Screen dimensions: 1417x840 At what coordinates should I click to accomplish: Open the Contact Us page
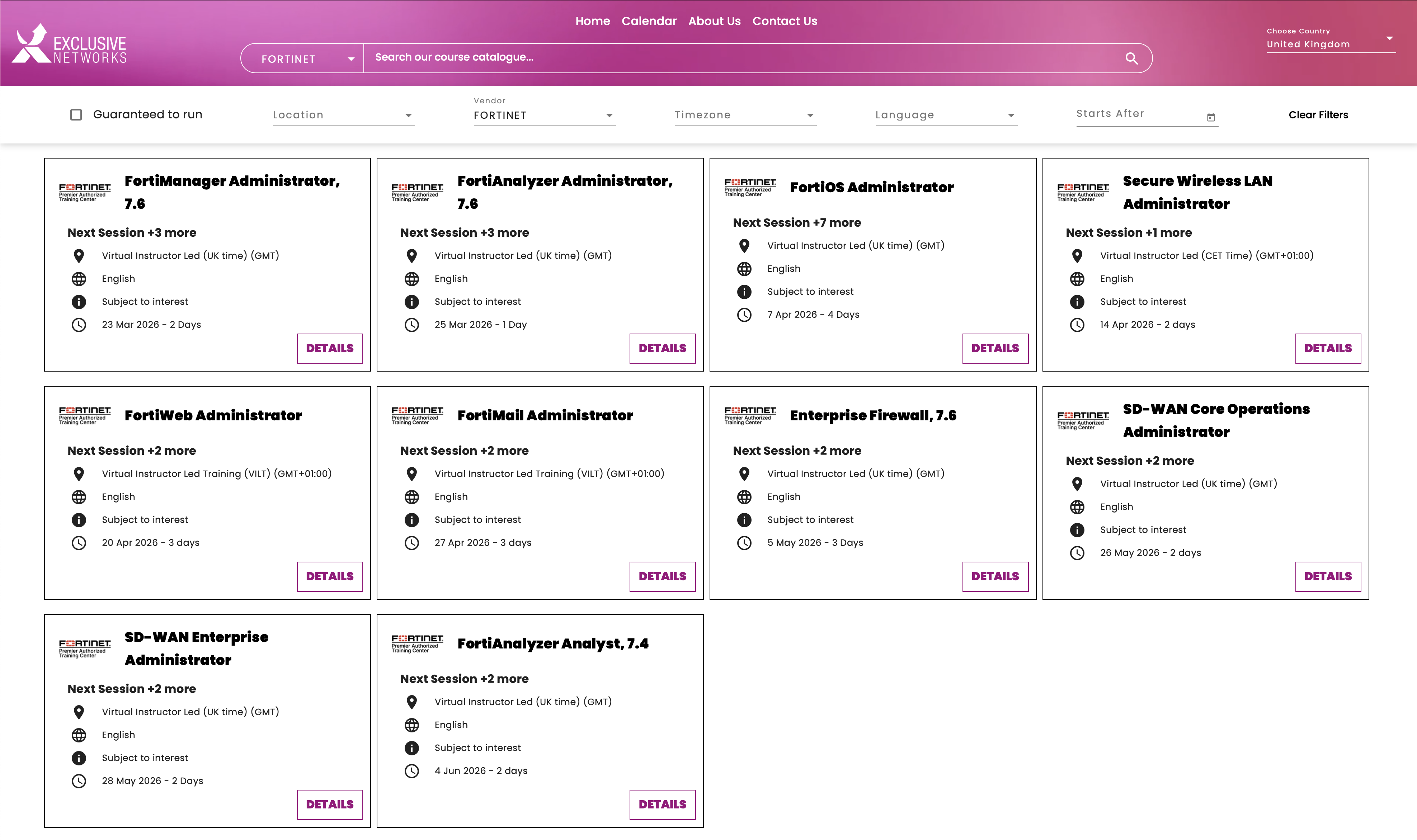click(x=785, y=21)
